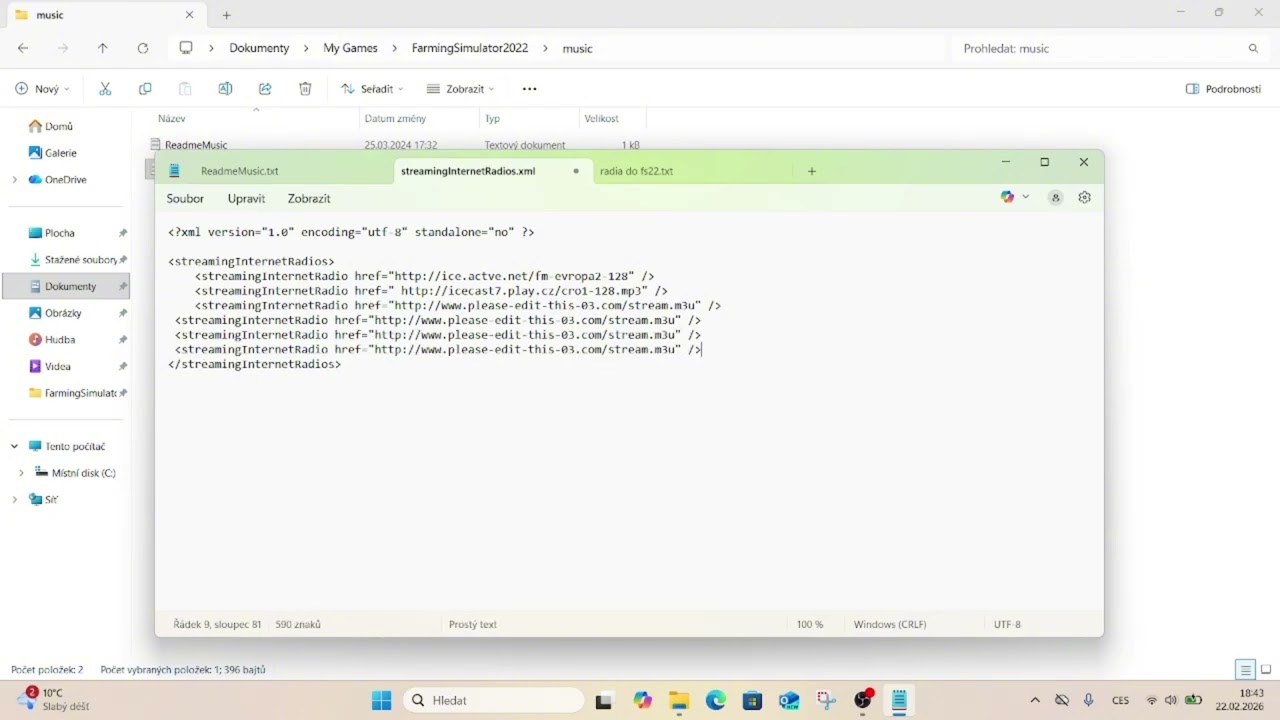The width and height of the screenshot is (1280, 720).
Task: Select the ReadmeMusic file in Explorer list
Action: [x=196, y=145]
